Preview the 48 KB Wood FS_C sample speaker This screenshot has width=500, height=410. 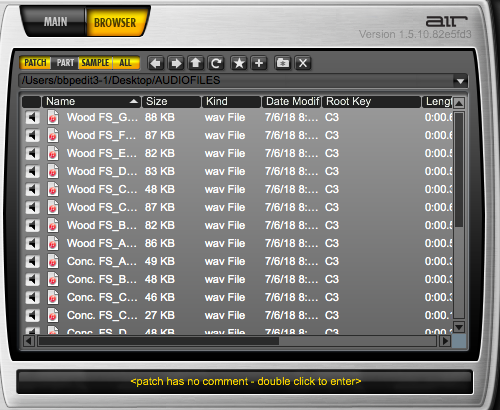[x=32, y=189]
